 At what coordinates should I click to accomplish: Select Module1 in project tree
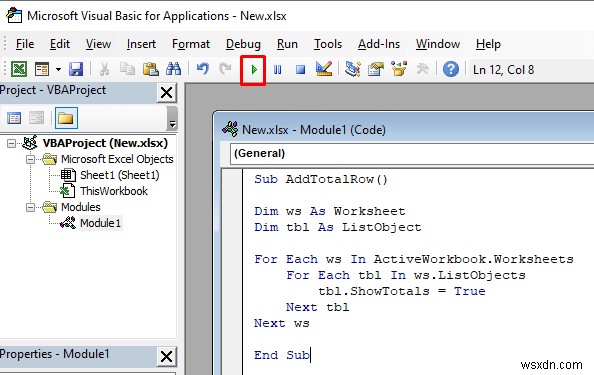coord(100,223)
